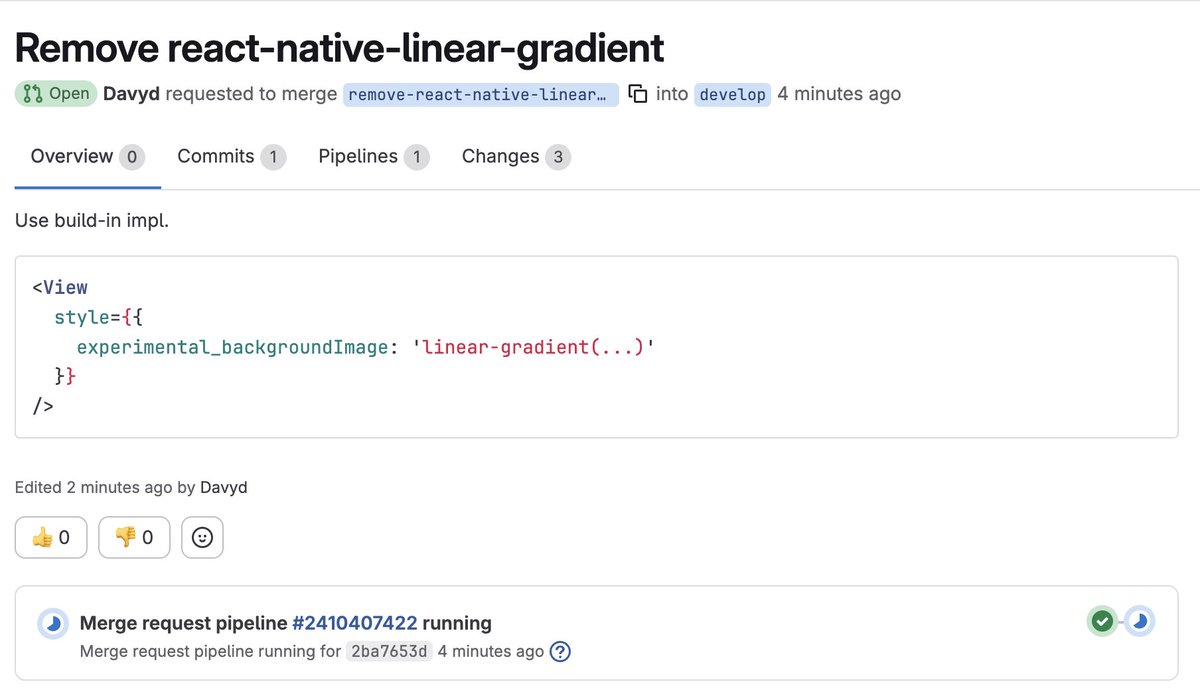Click the Open status badge
Image resolution: width=1200 pixels, height=694 pixels.
pyautogui.click(x=56, y=94)
